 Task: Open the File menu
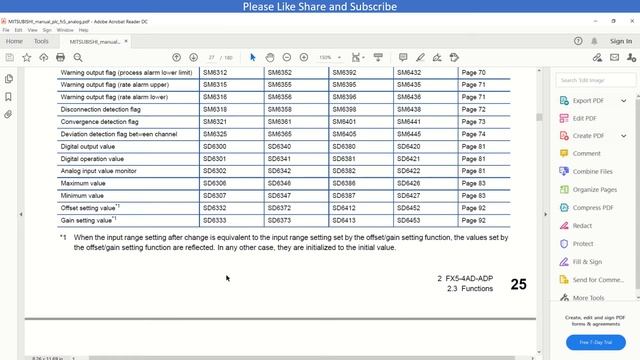[6, 30]
